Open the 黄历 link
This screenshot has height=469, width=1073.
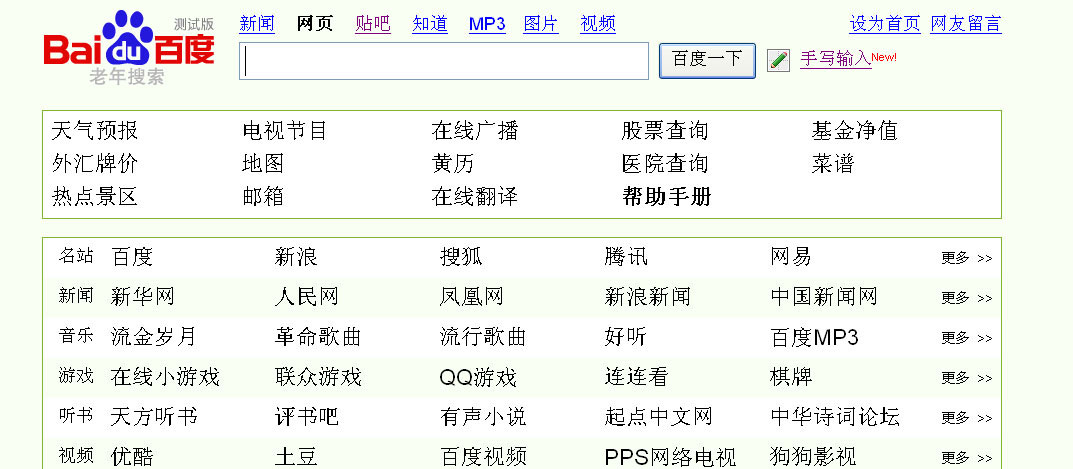pos(452,164)
